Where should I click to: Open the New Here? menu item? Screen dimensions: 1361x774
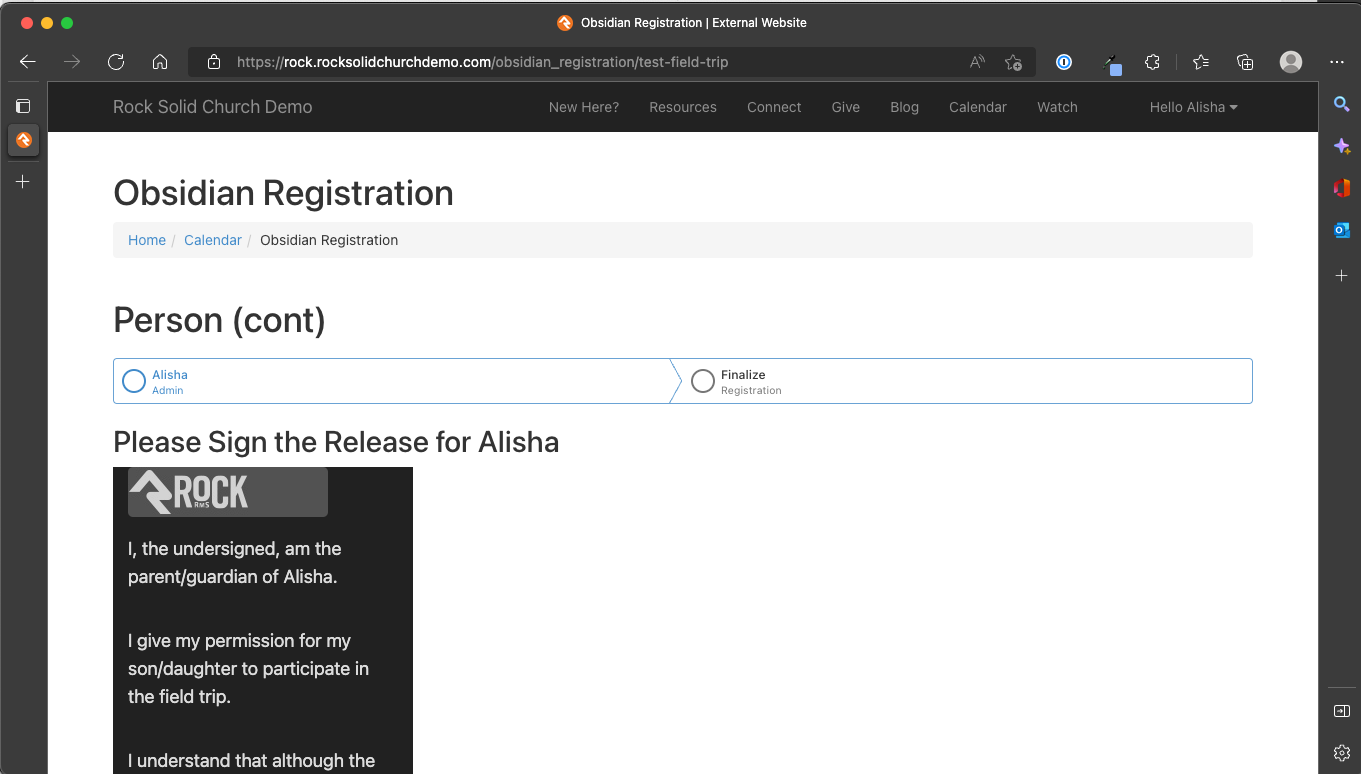[x=584, y=107]
